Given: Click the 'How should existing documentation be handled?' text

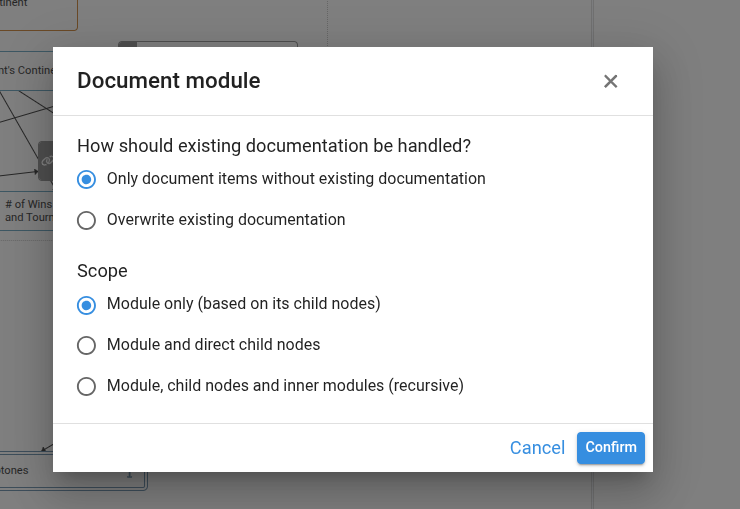Looking at the screenshot, I should pos(274,146).
